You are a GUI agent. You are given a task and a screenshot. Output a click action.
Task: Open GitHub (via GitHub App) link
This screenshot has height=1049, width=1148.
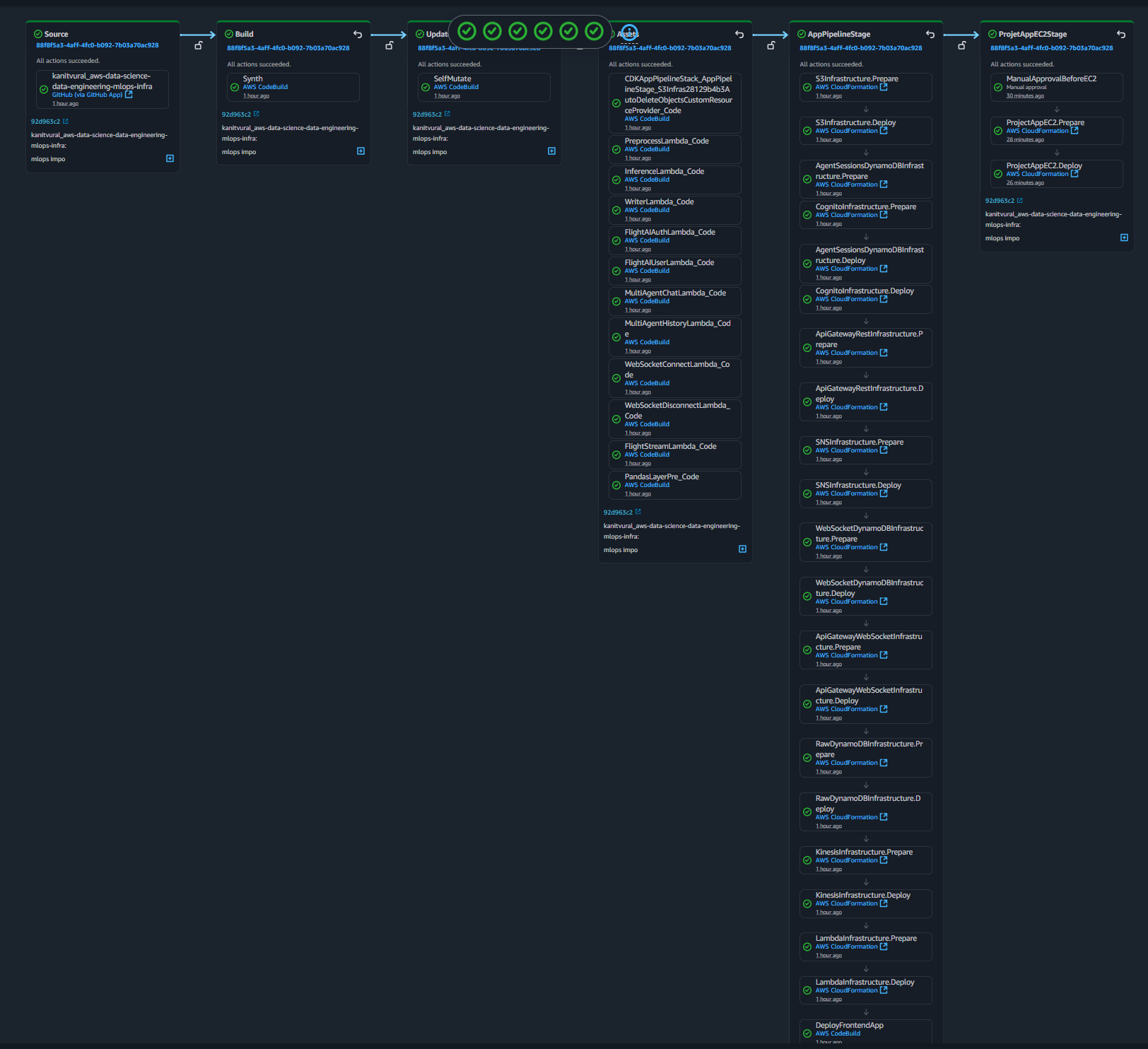87,95
